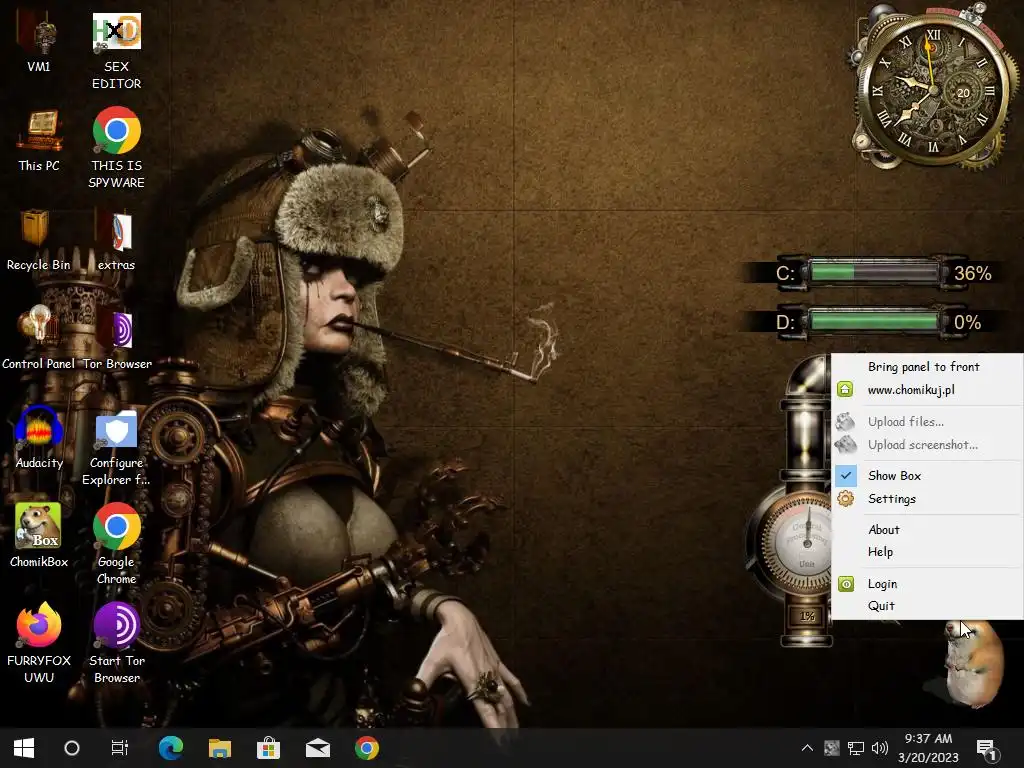1024x768 pixels.
Task: Open www.chomikuj.pl menu entry
Action: [927, 390]
